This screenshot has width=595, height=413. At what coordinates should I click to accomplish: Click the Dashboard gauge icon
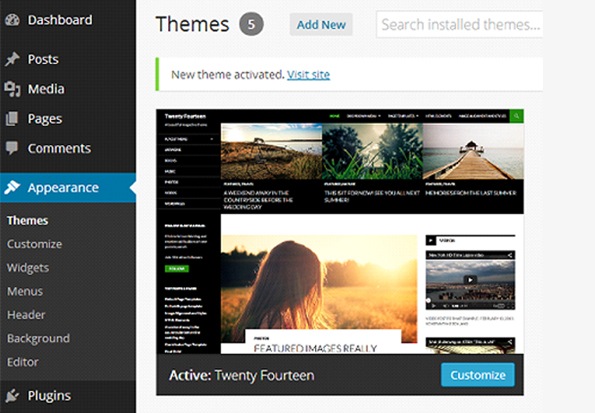[x=12, y=20]
